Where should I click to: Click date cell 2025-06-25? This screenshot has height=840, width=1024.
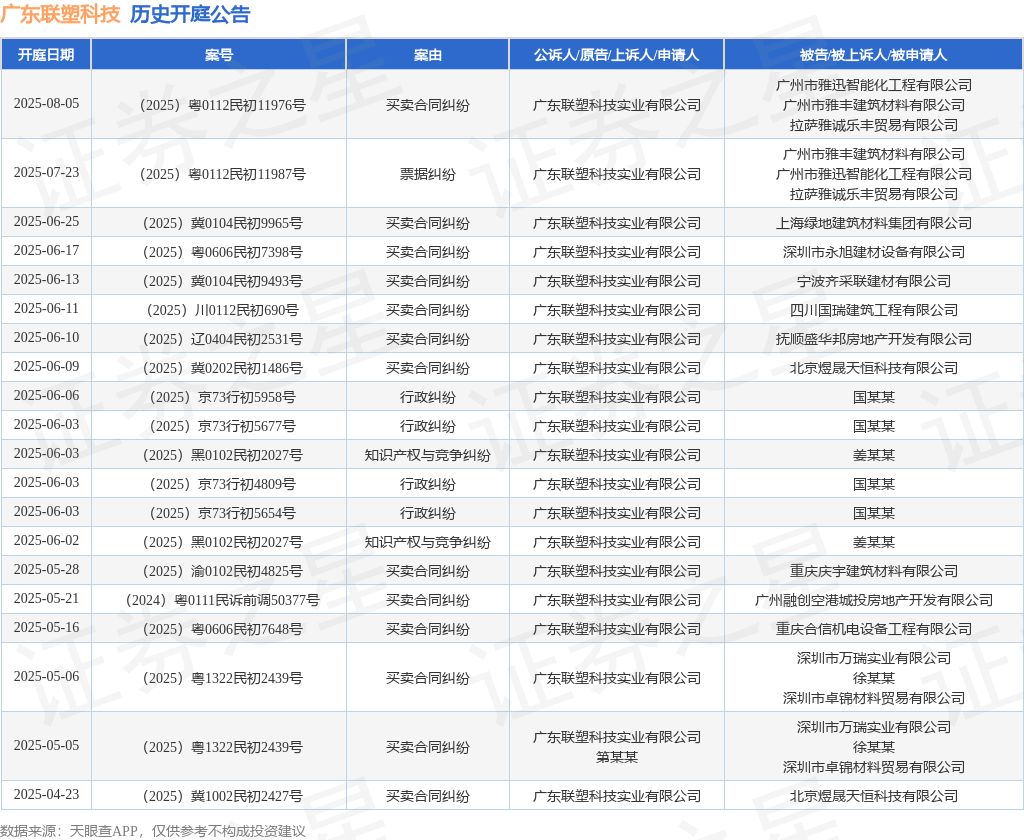pyautogui.click(x=46, y=221)
